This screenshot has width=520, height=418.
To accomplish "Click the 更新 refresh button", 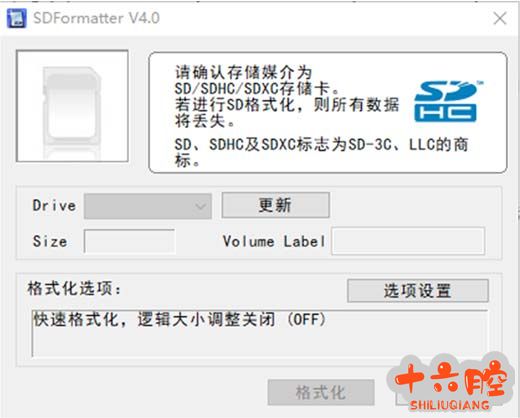I will [x=276, y=205].
